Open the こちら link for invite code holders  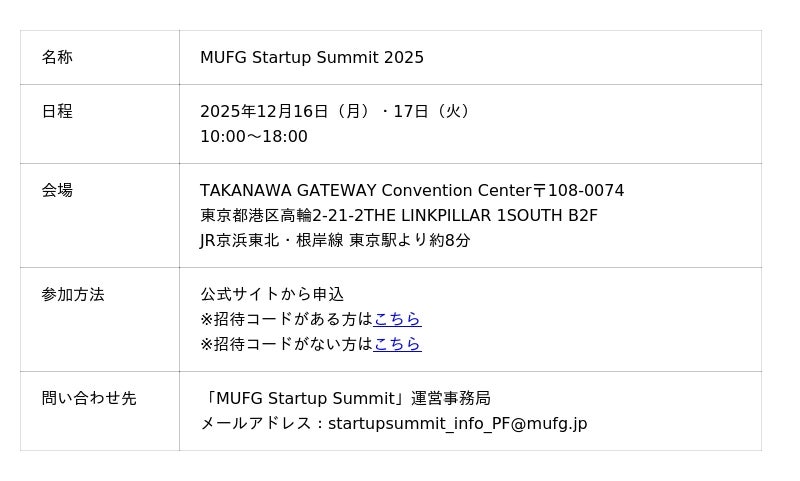click(x=397, y=319)
